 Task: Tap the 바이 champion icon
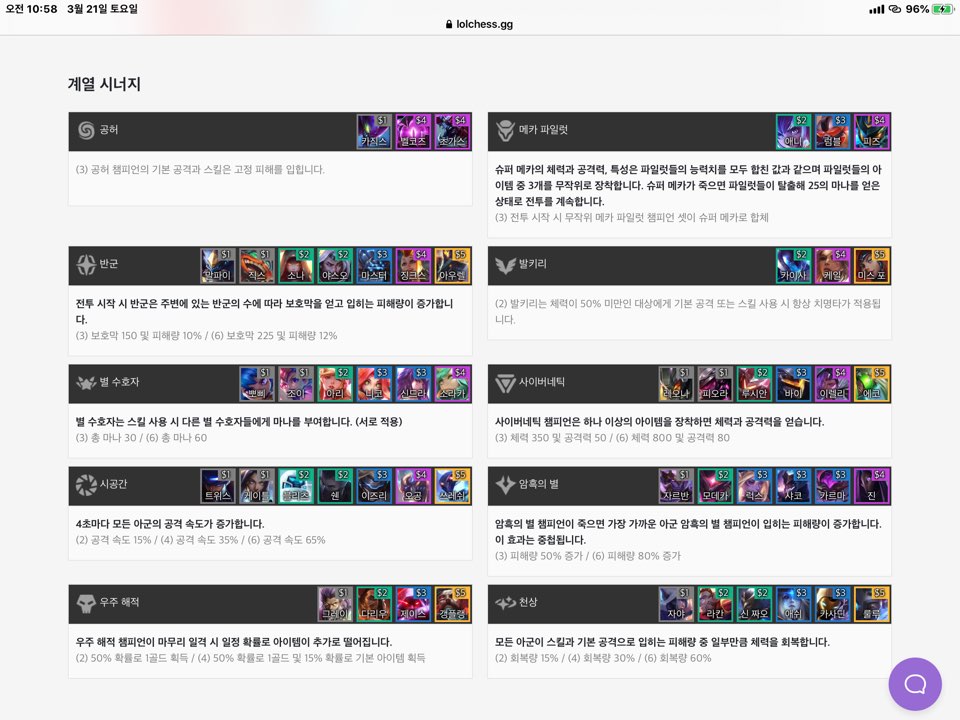click(793, 384)
